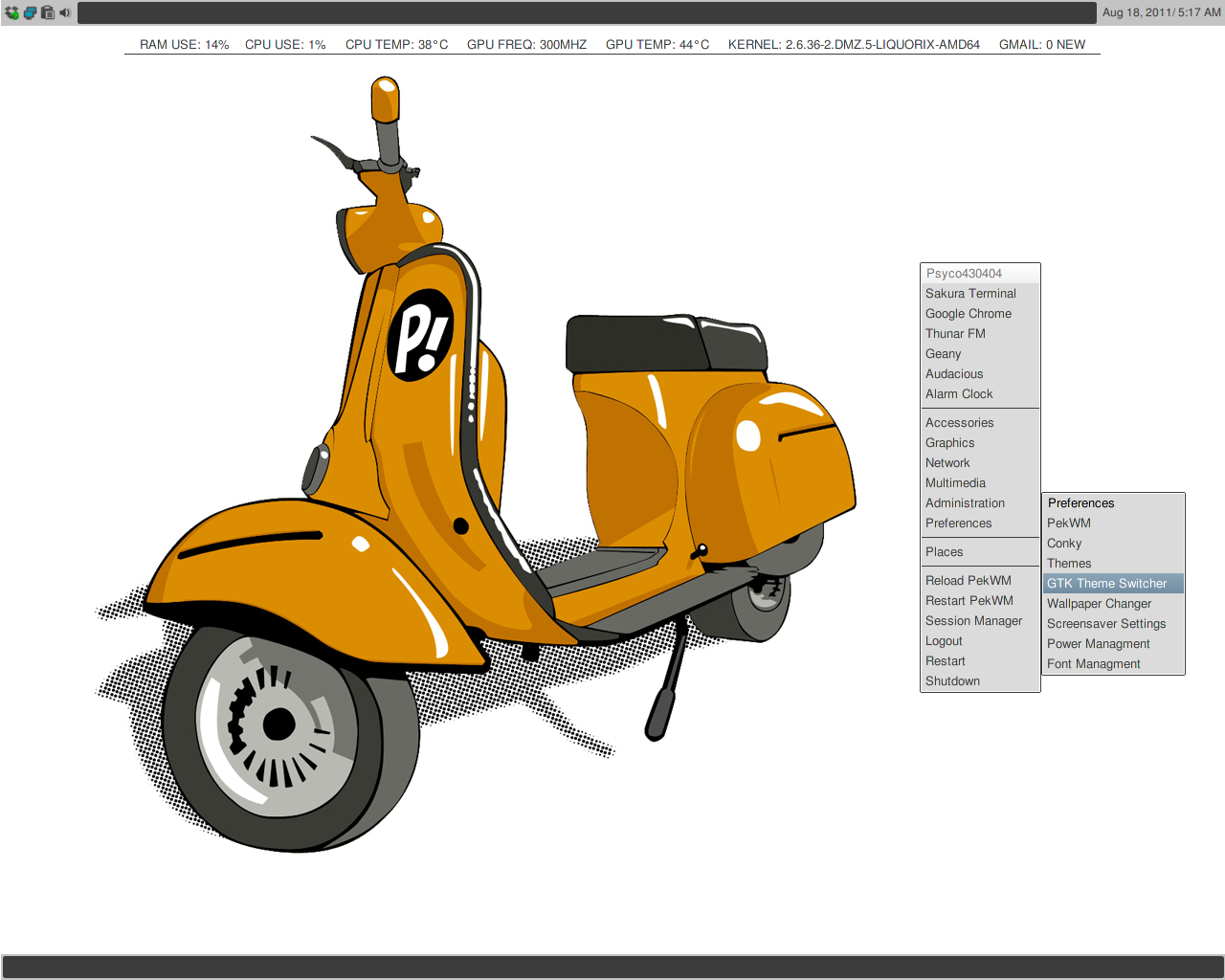Expand Conky in Preferences submenu
The height and width of the screenshot is (980, 1225).
coord(1113,544)
